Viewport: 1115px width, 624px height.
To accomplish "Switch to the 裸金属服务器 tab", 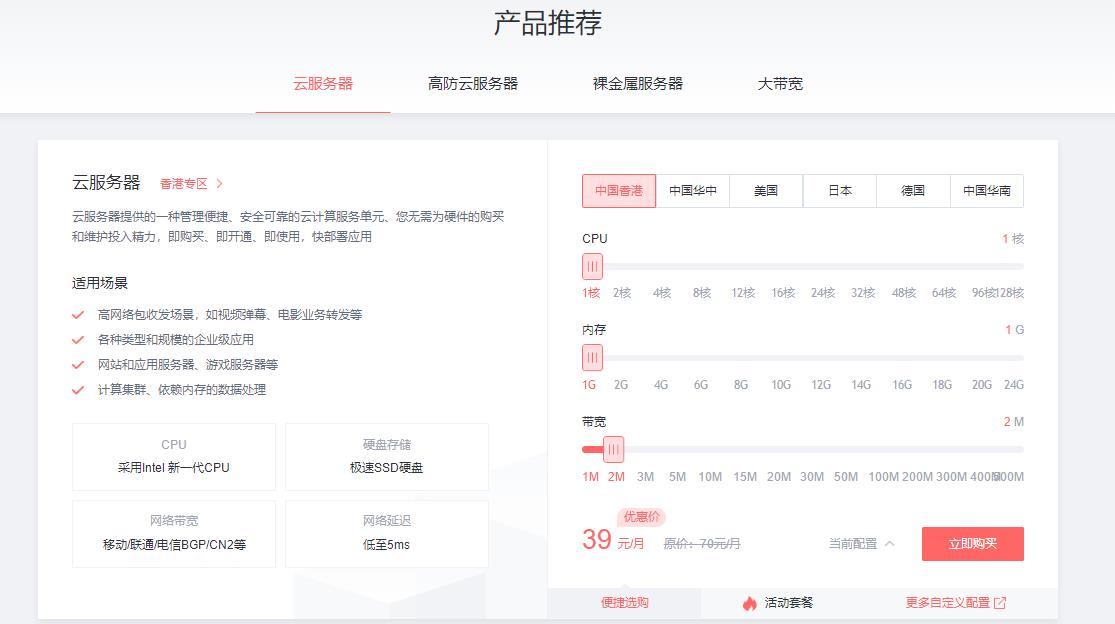I will (637, 84).
